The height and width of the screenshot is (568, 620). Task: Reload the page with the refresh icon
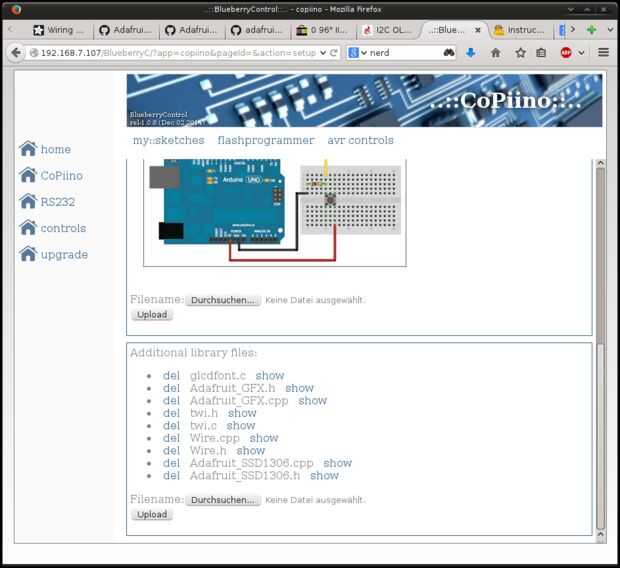pos(334,53)
